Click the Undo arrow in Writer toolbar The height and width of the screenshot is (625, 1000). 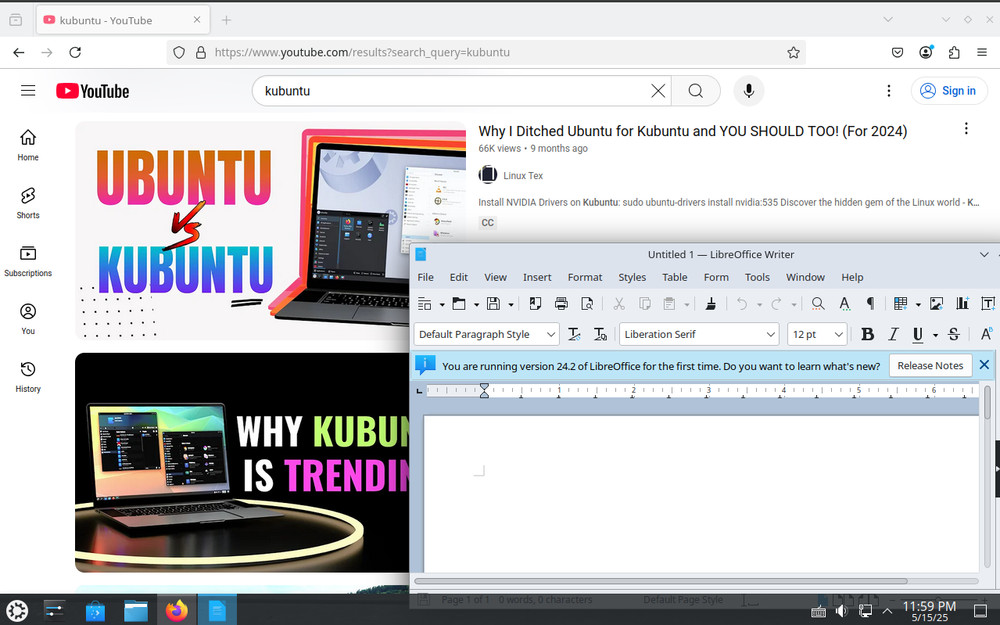point(742,304)
